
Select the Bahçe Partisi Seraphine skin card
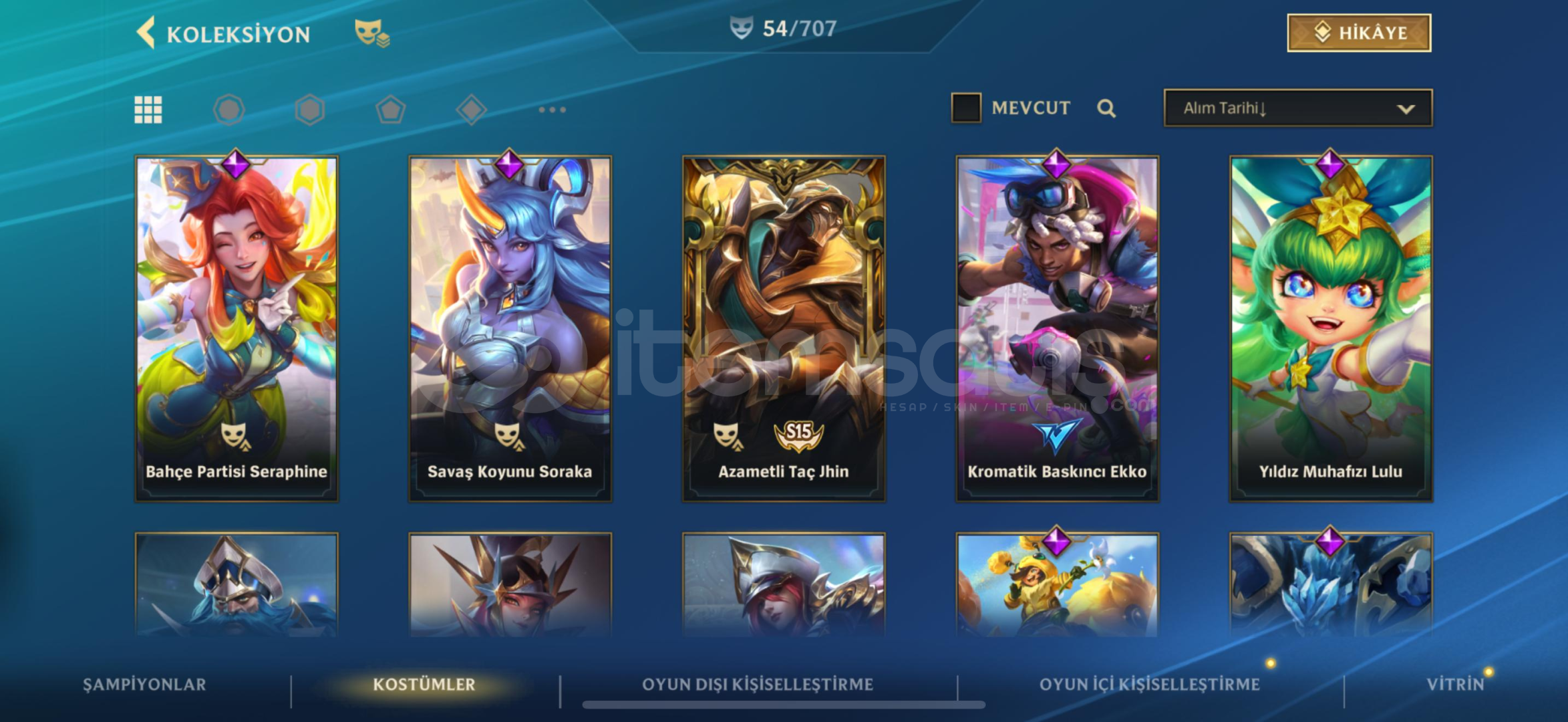pos(237,329)
